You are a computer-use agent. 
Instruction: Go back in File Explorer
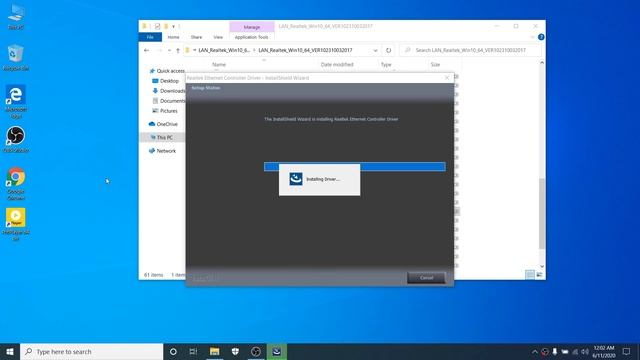point(147,50)
